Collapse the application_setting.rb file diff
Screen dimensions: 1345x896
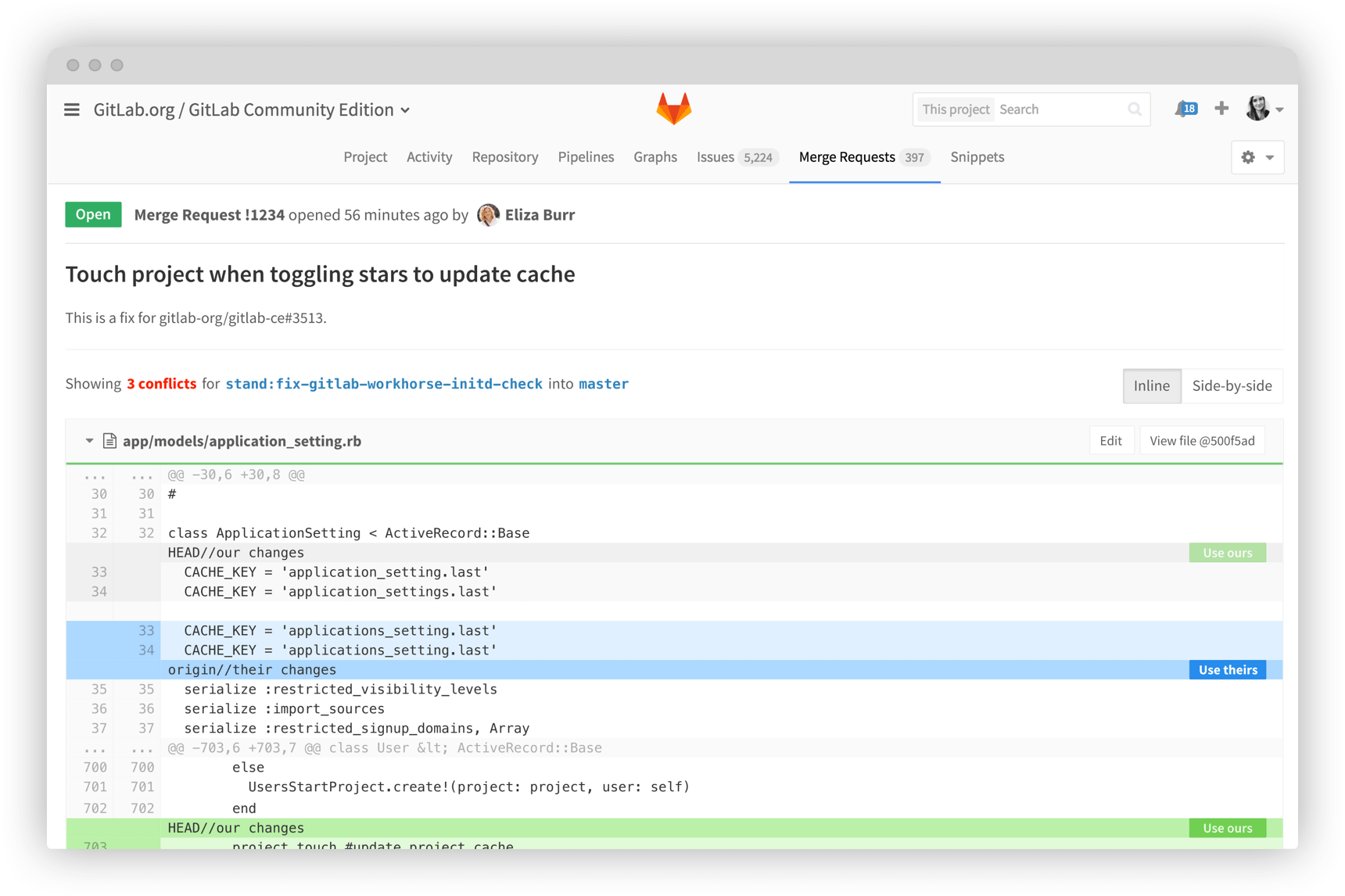(89, 441)
